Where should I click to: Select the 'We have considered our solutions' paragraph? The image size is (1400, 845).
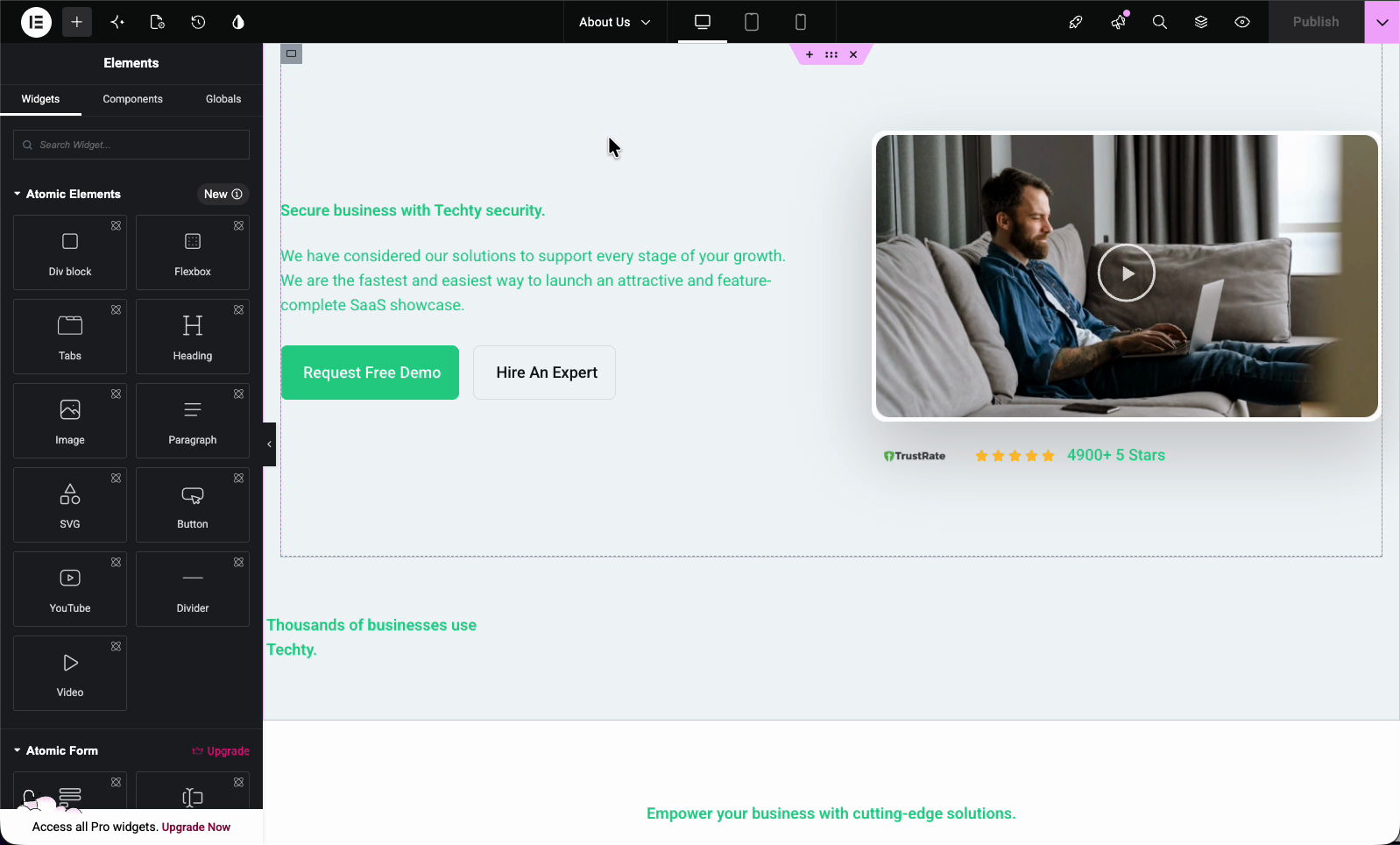click(533, 280)
